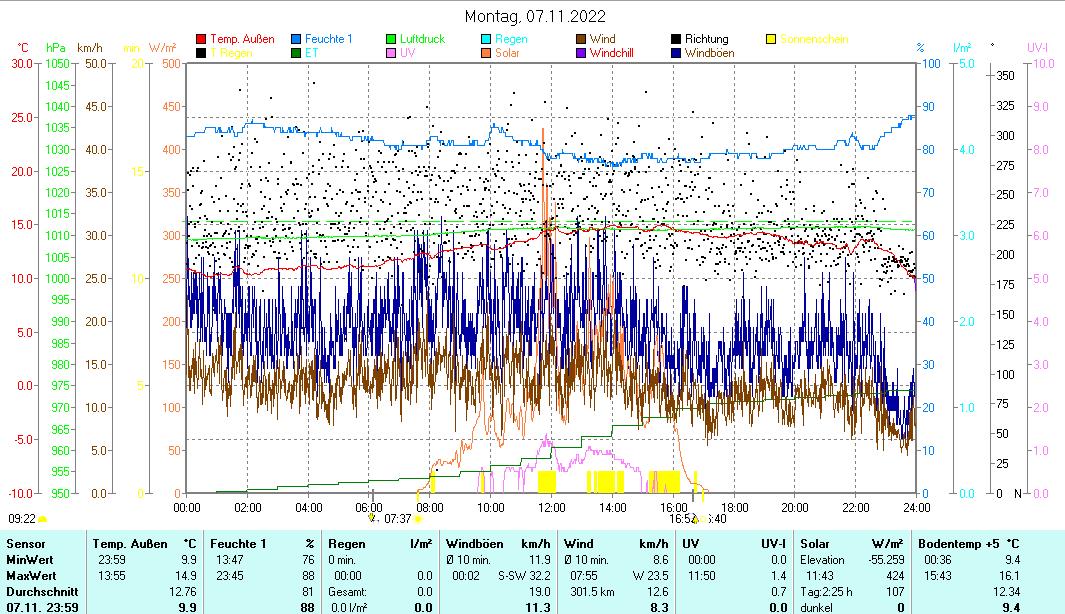The height and width of the screenshot is (614, 1065).
Task: Click the '07:37' sunrise time label
Action: [x=398, y=519]
